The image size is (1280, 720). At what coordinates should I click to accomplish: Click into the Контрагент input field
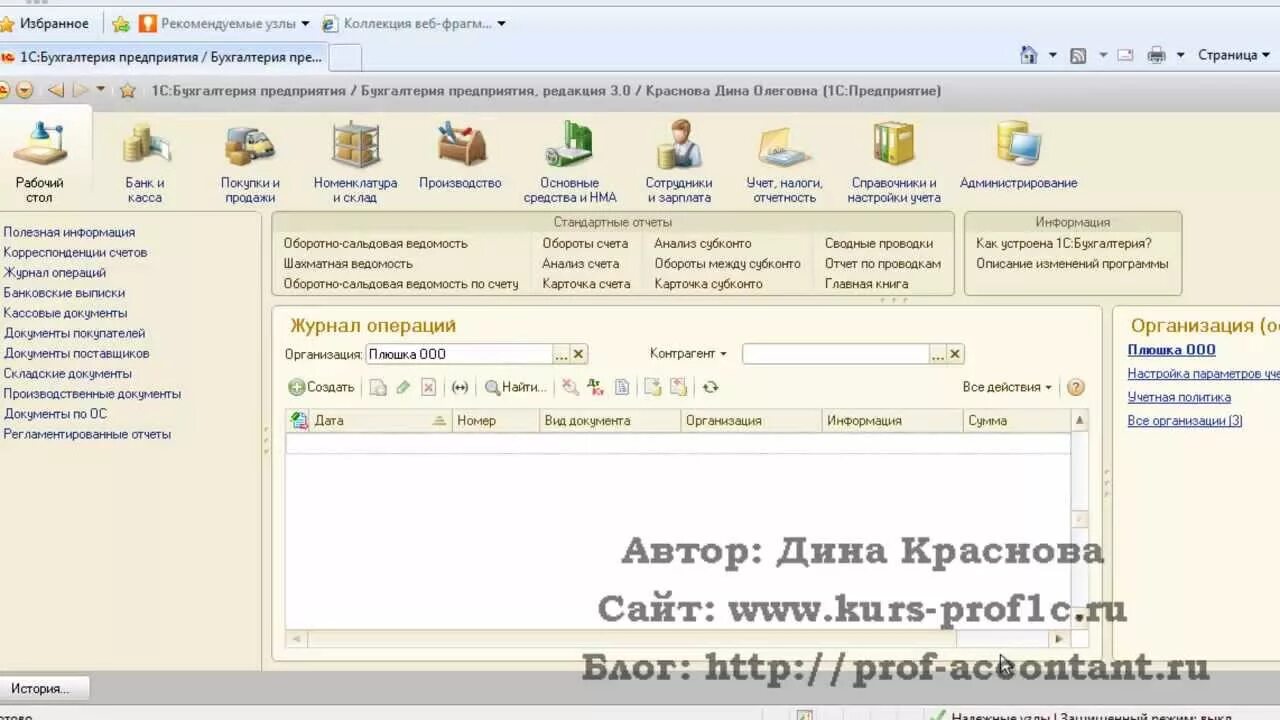pyautogui.click(x=835, y=354)
